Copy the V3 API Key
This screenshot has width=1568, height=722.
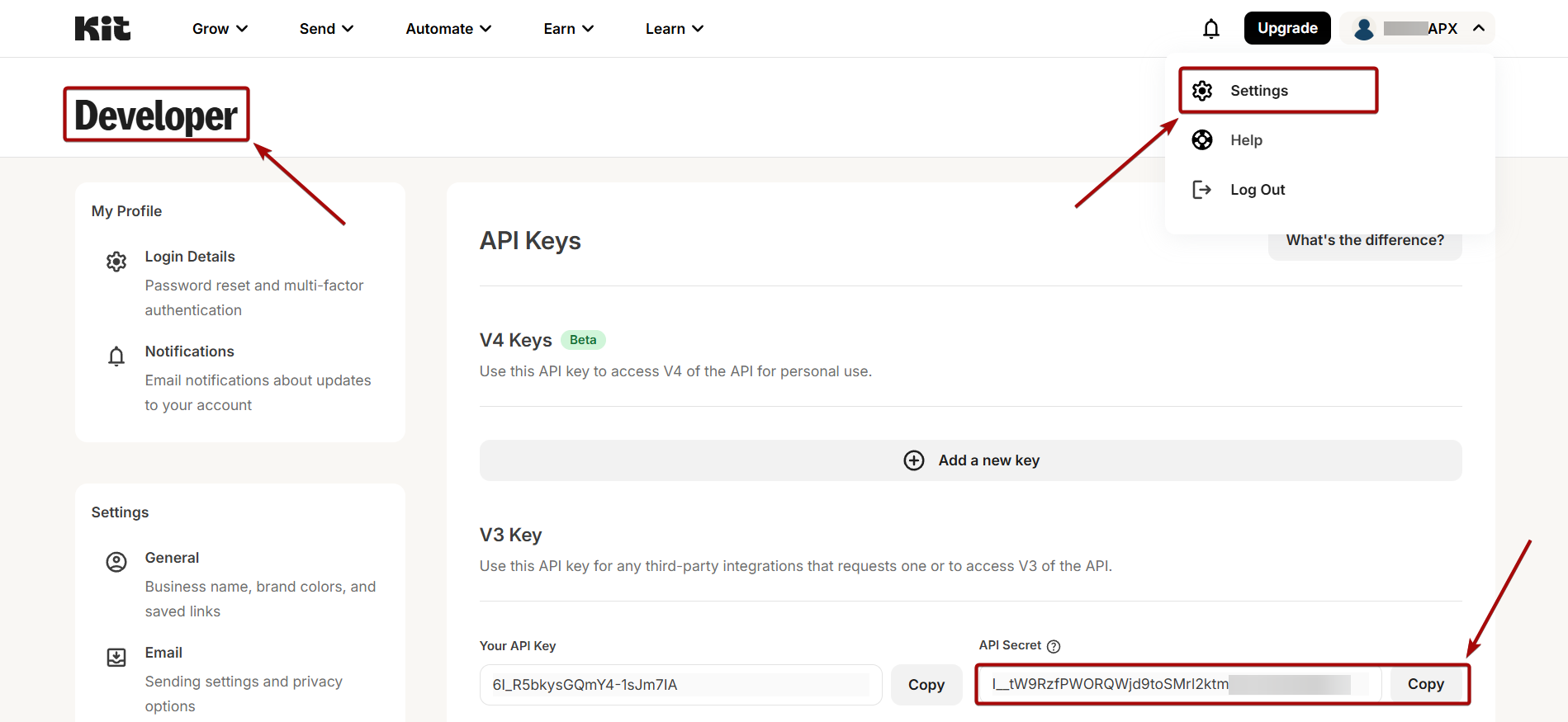[926, 685]
